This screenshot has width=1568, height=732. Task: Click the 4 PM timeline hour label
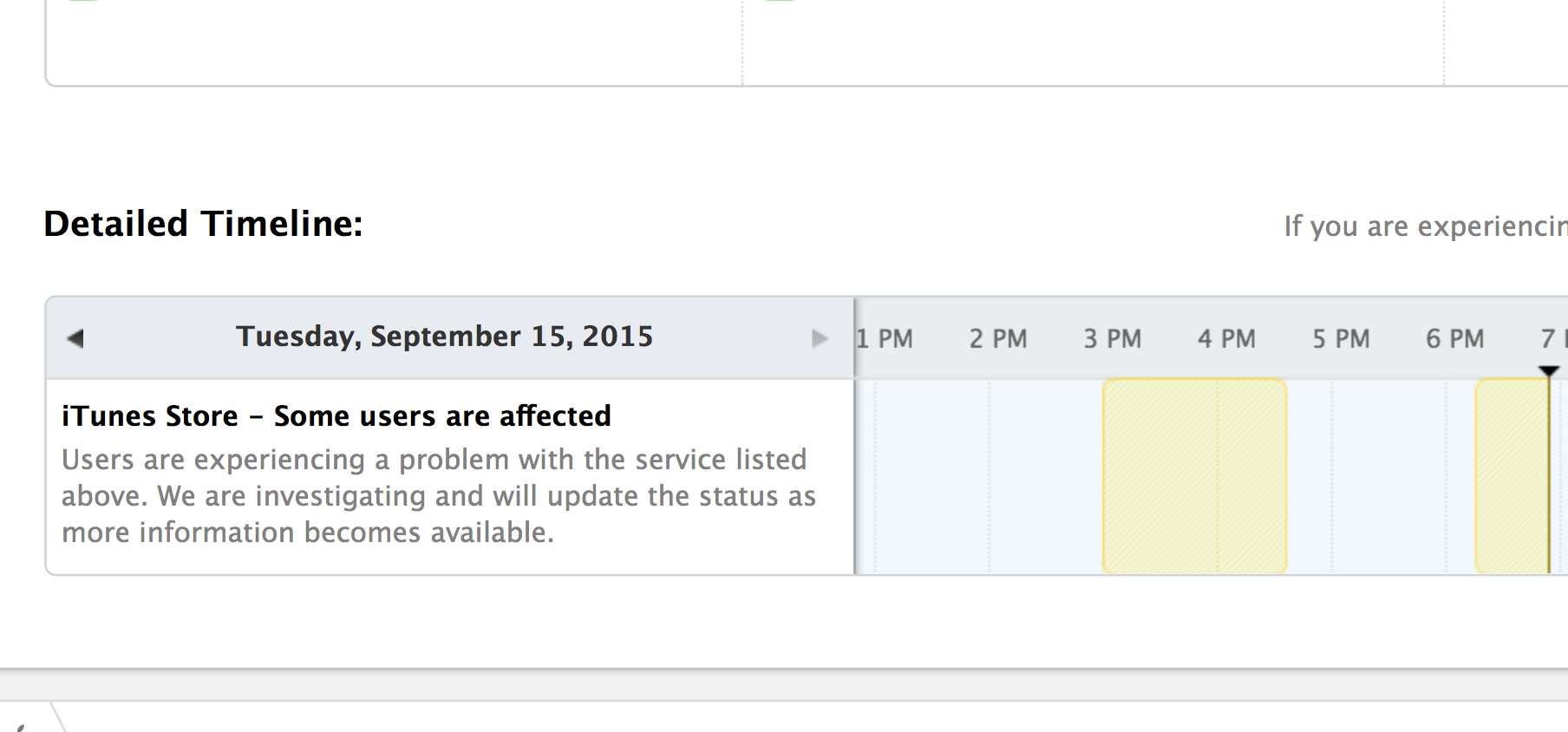coord(1226,338)
